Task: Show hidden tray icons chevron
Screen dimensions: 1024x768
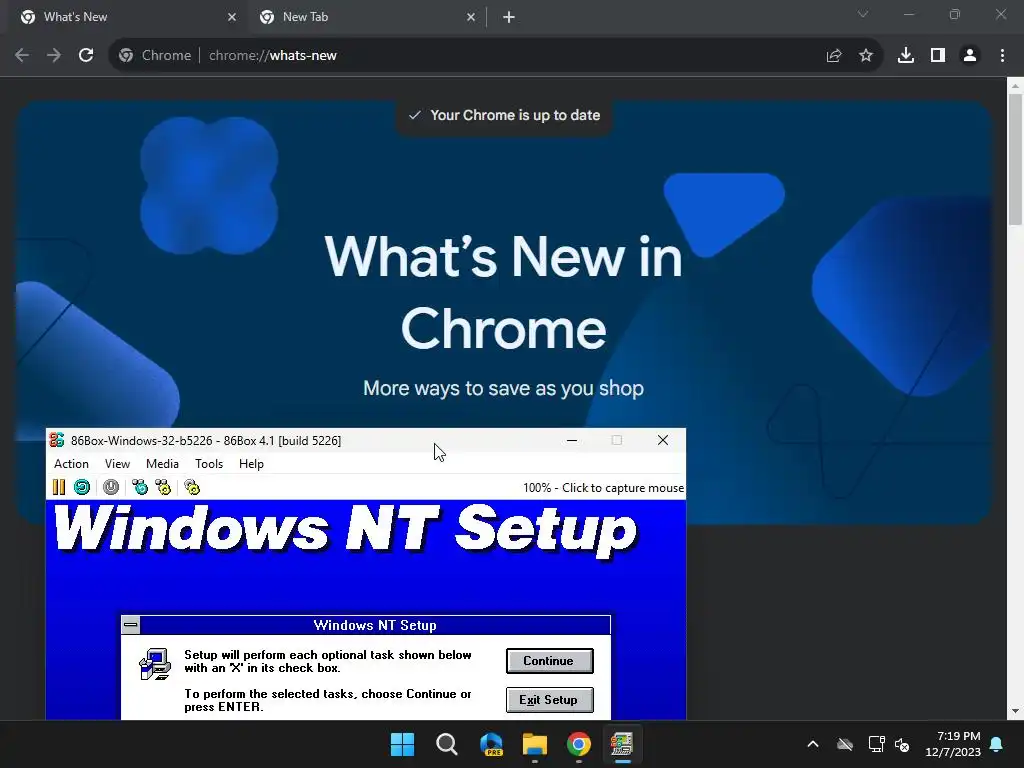Action: click(x=813, y=744)
